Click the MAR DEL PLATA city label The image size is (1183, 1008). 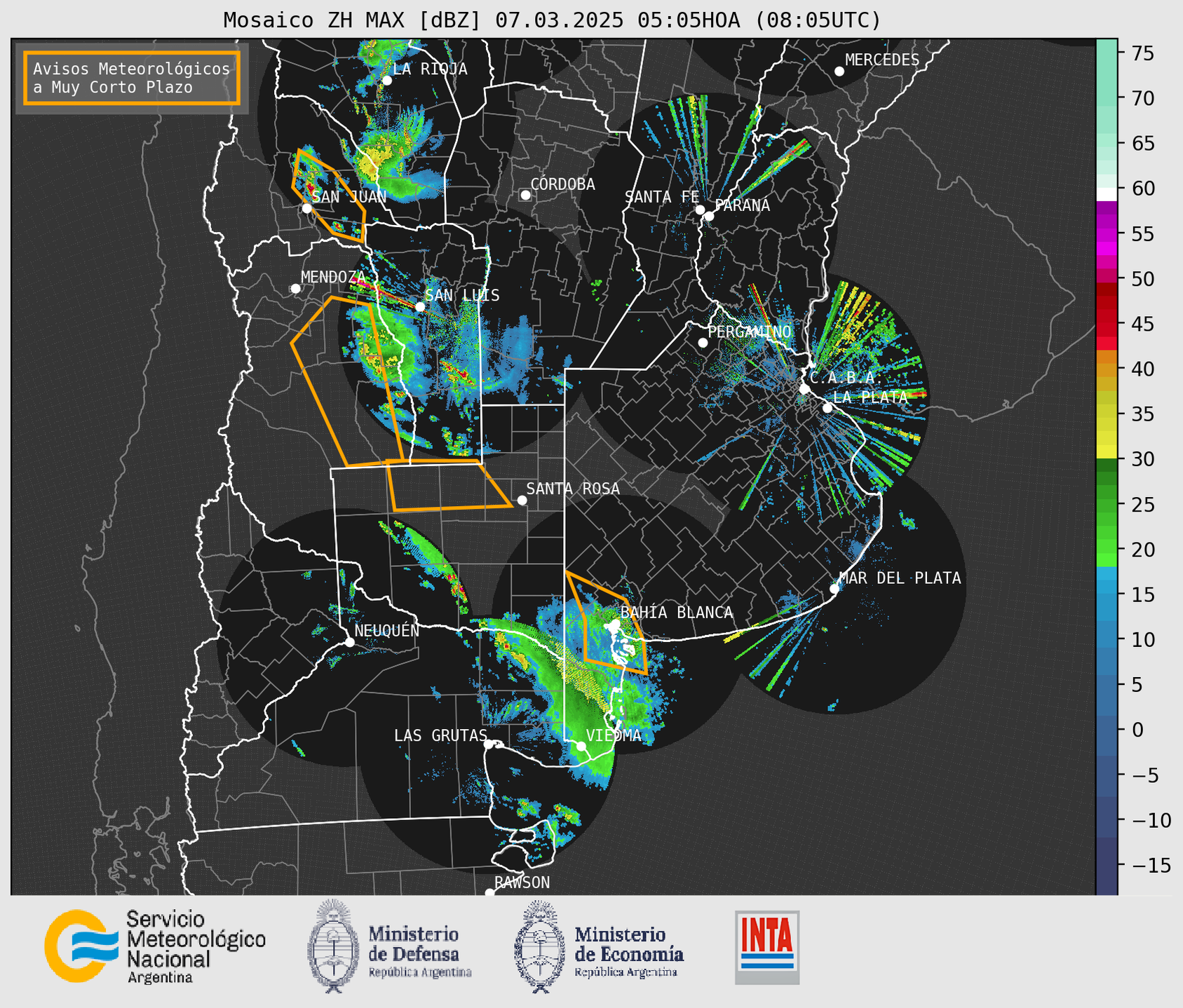click(900, 578)
